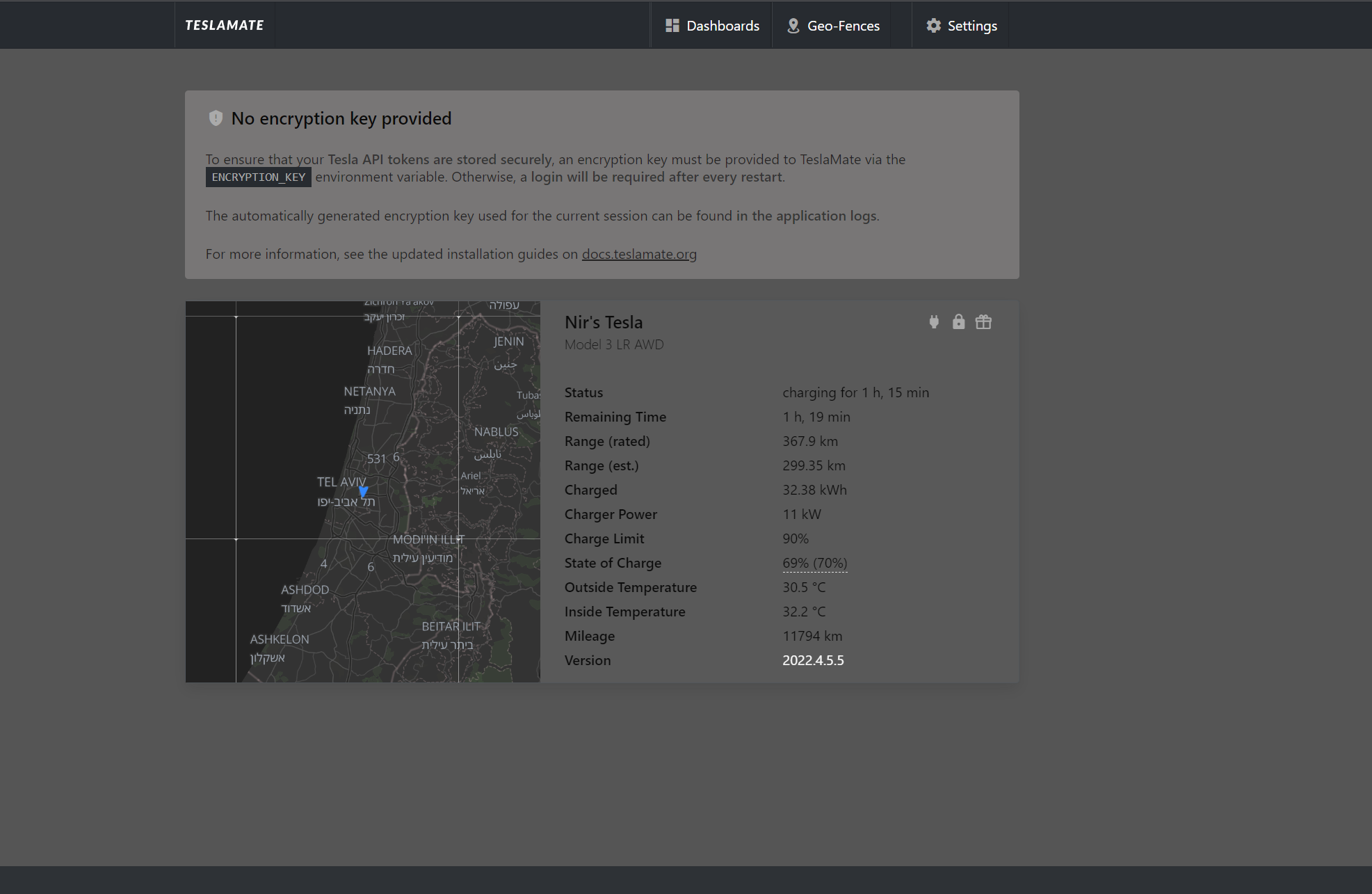Viewport: 1372px width, 894px height.
Task: Click the charging for 1 h, 15 min status
Action: pyautogui.click(x=855, y=392)
